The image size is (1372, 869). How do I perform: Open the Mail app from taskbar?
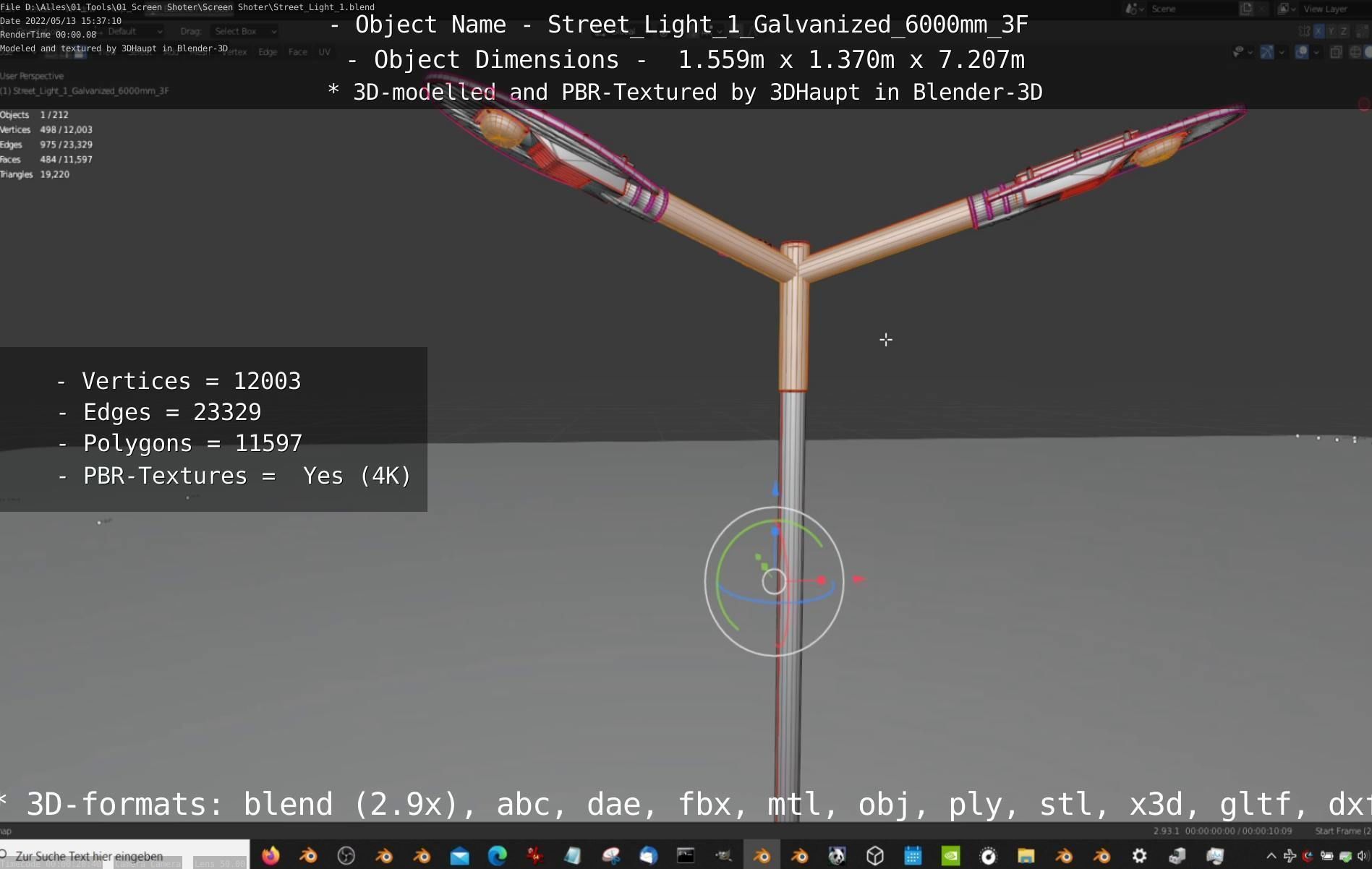pyautogui.click(x=459, y=856)
